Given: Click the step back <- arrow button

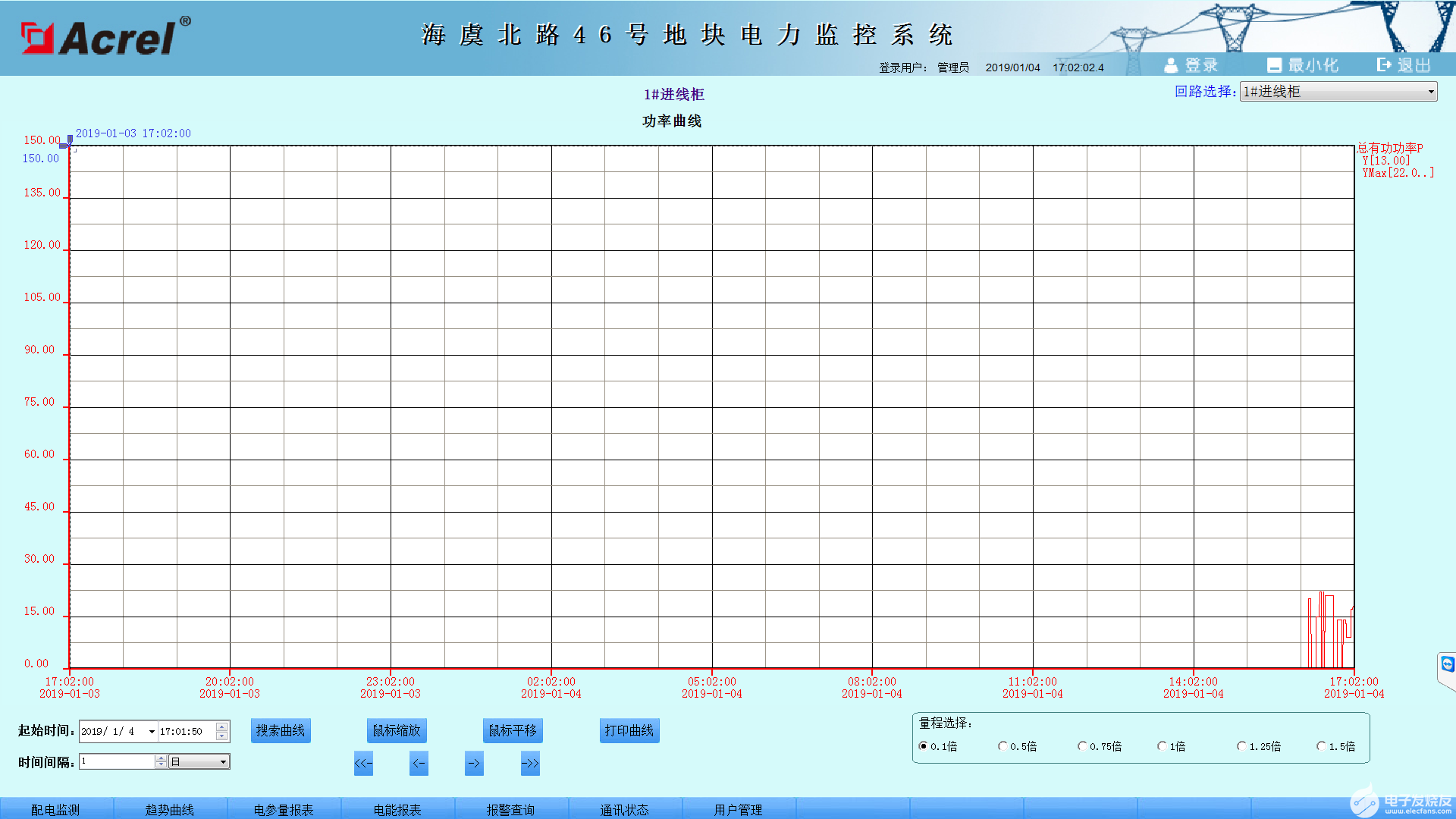Looking at the screenshot, I should pyautogui.click(x=419, y=763).
